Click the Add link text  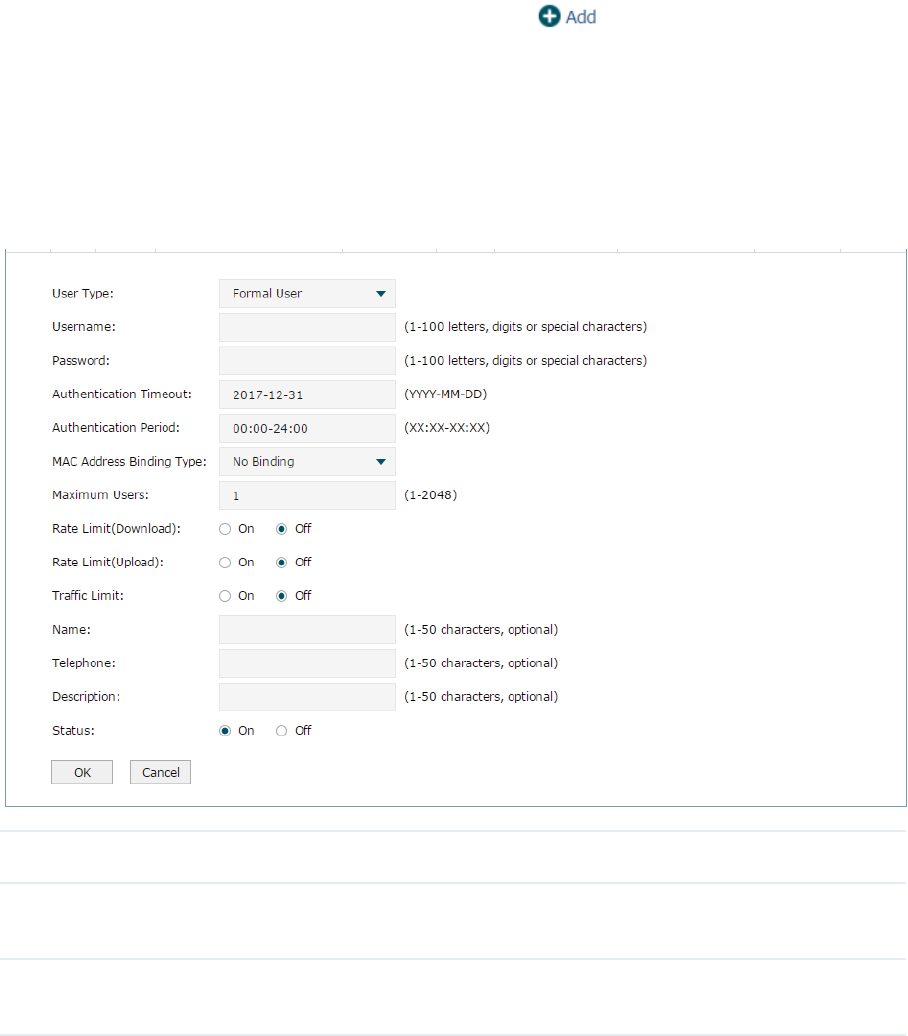tap(581, 17)
